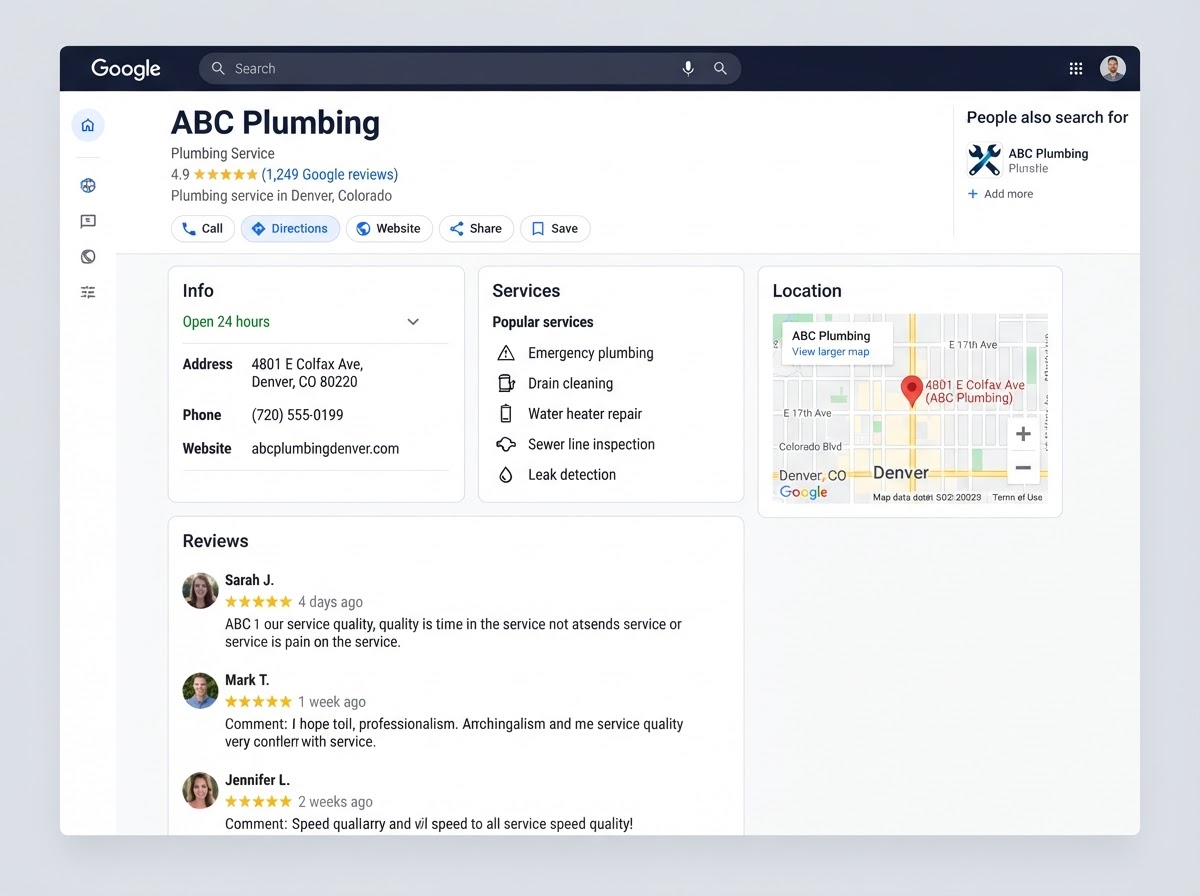This screenshot has height=896, width=1200.
Task: Click Mark T. reviewer avatar
Action: click(x=200, y=691)
